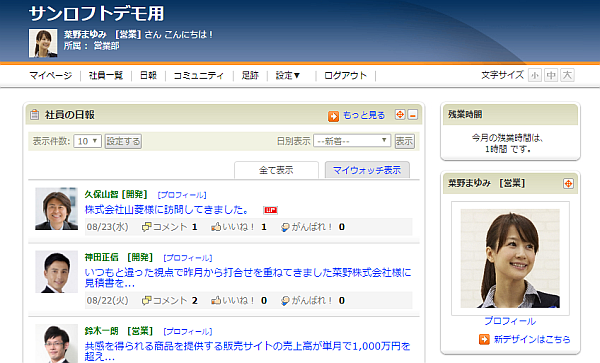
Task: Click the サンロフトデモ用 site title
Action: [96, 14]
